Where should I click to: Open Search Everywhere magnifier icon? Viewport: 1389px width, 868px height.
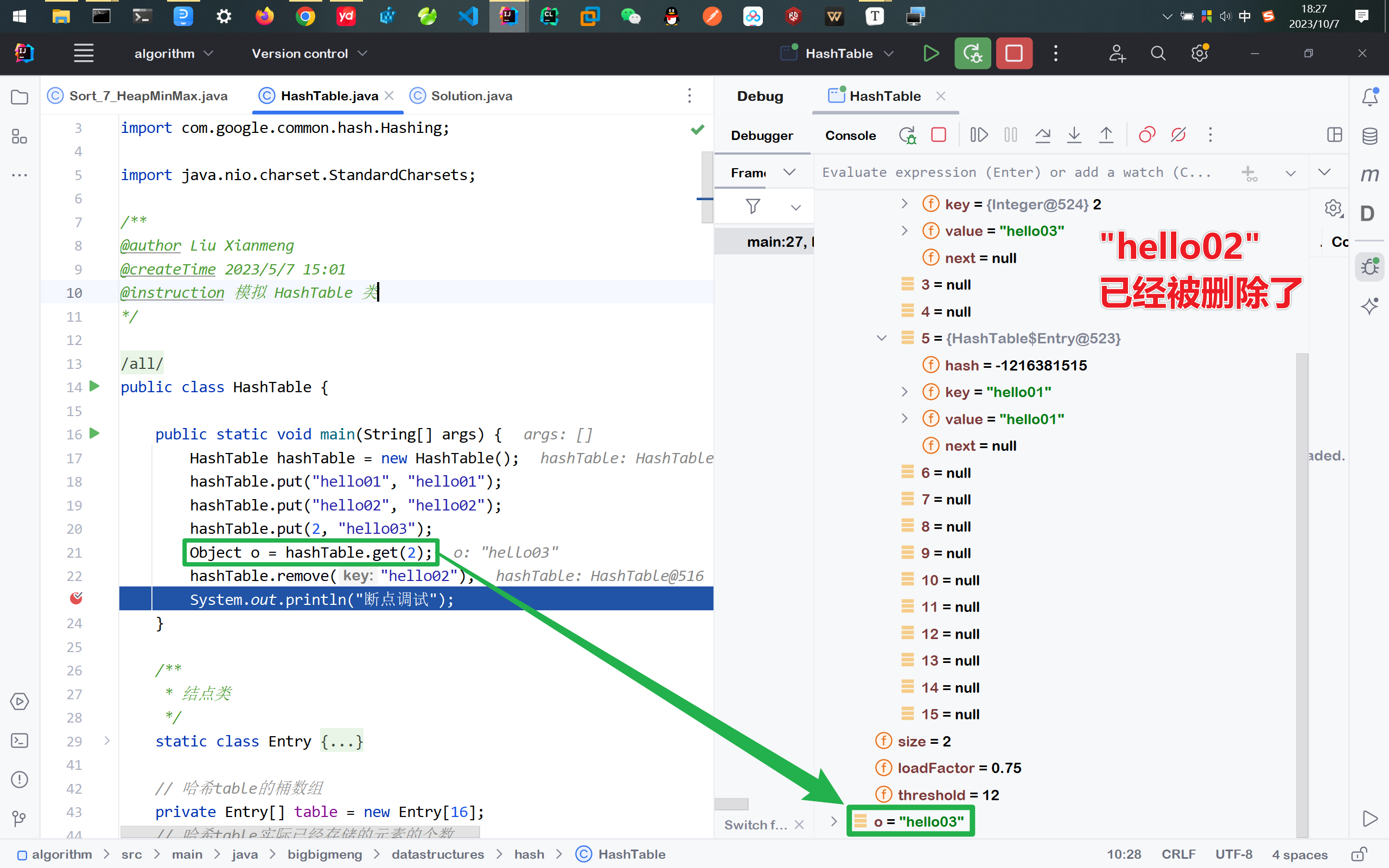click(x=1158, y=53)
